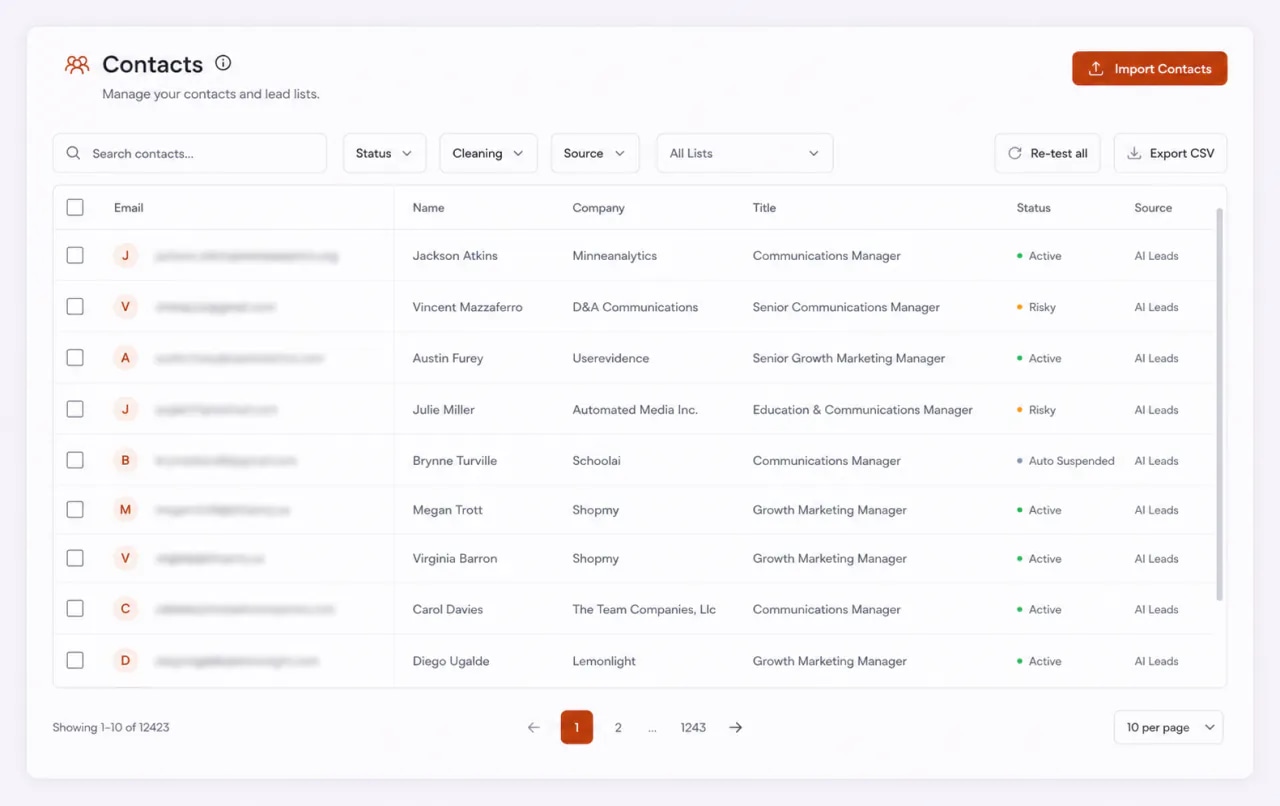1280x806 pixels.
Task: Click the Auto Suspended status for Brynne Turville
Action: (x=1066, y=460)
